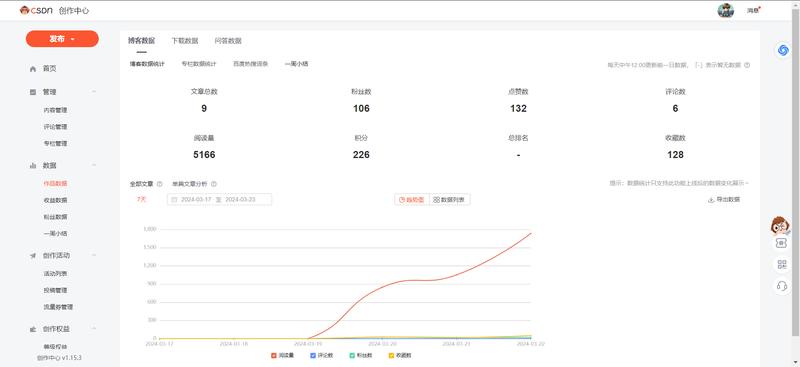This screenshot has height=367, width=800.
Task: Click the blue swirl assistant icon at right
Action: tap(783, 50)
